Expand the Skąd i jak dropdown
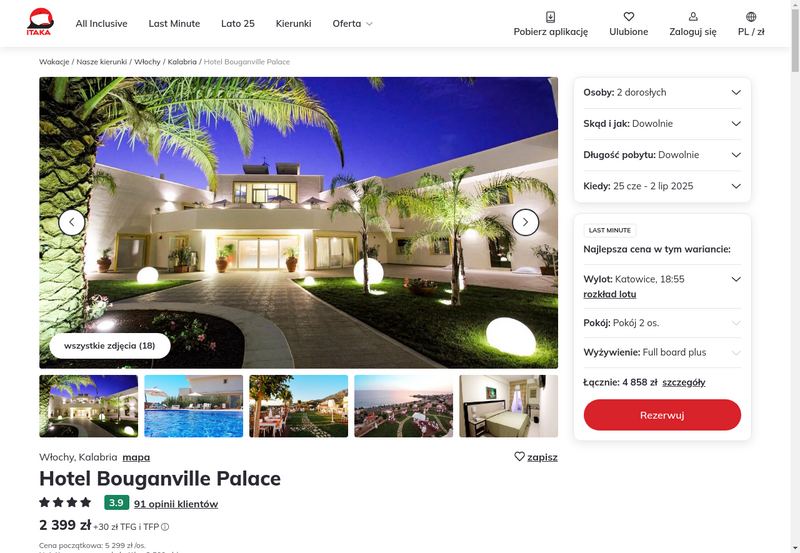 (x=662, y=123)
